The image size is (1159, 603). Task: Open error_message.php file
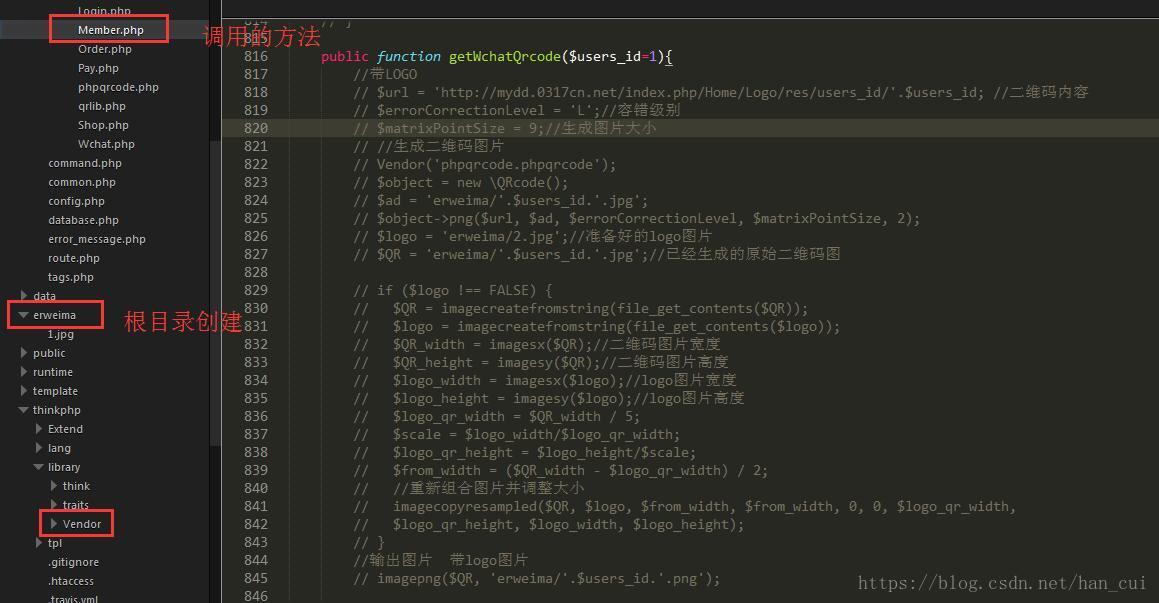pos(97,239)
